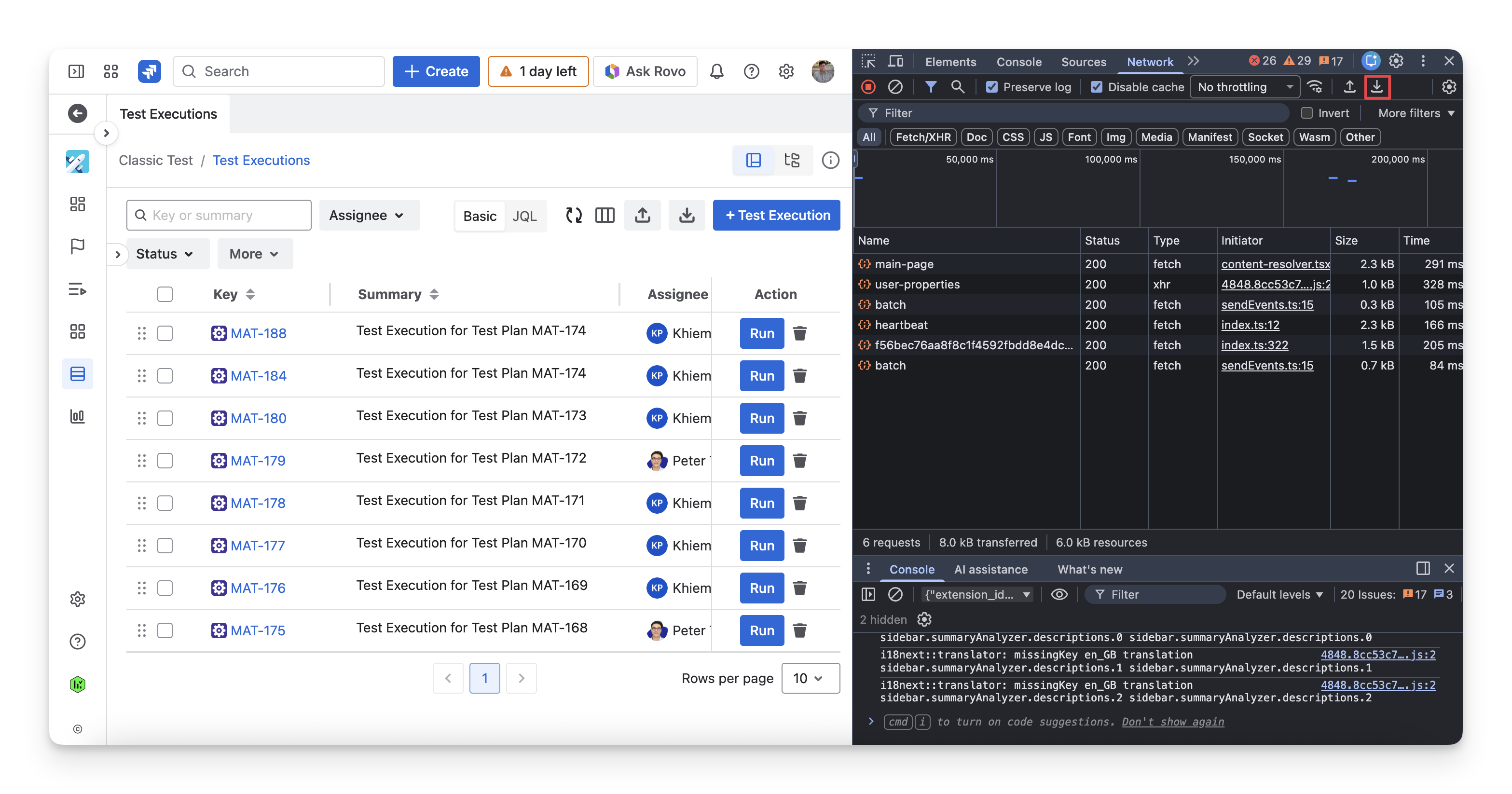Open the MAT-176 issue link

[x=258, y=588]
